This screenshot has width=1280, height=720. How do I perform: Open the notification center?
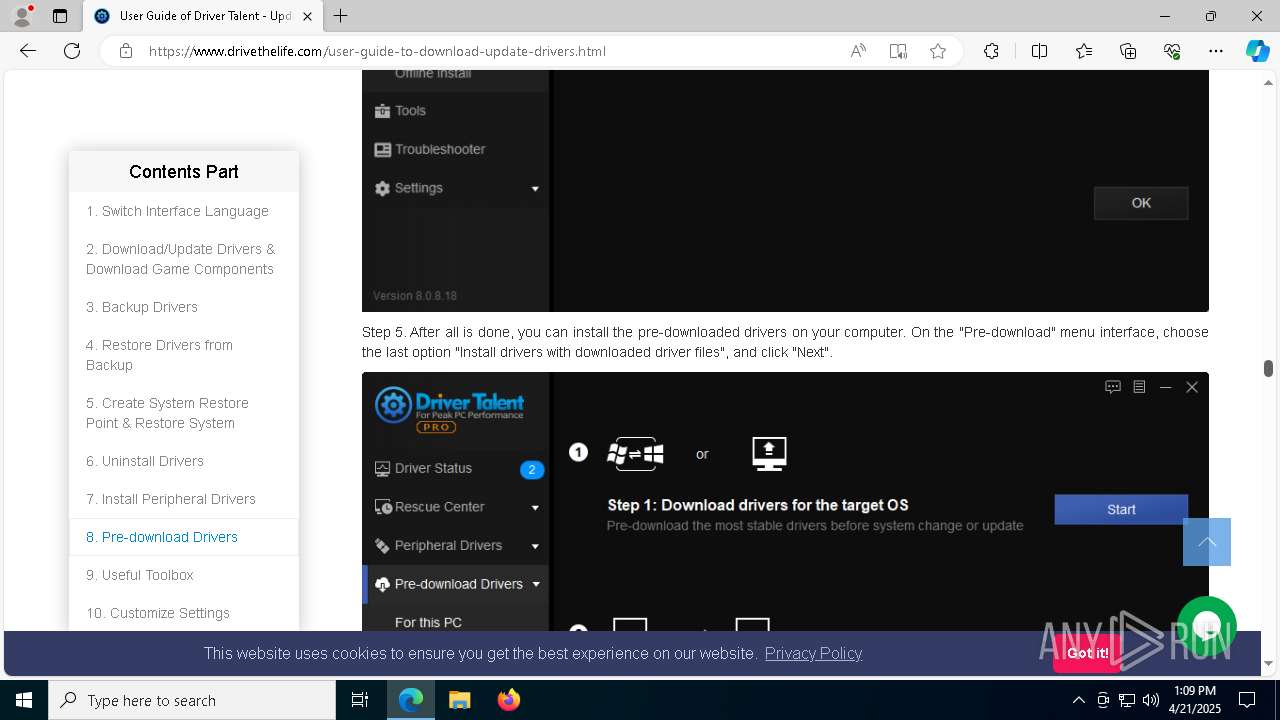(x=1247, y=700)
